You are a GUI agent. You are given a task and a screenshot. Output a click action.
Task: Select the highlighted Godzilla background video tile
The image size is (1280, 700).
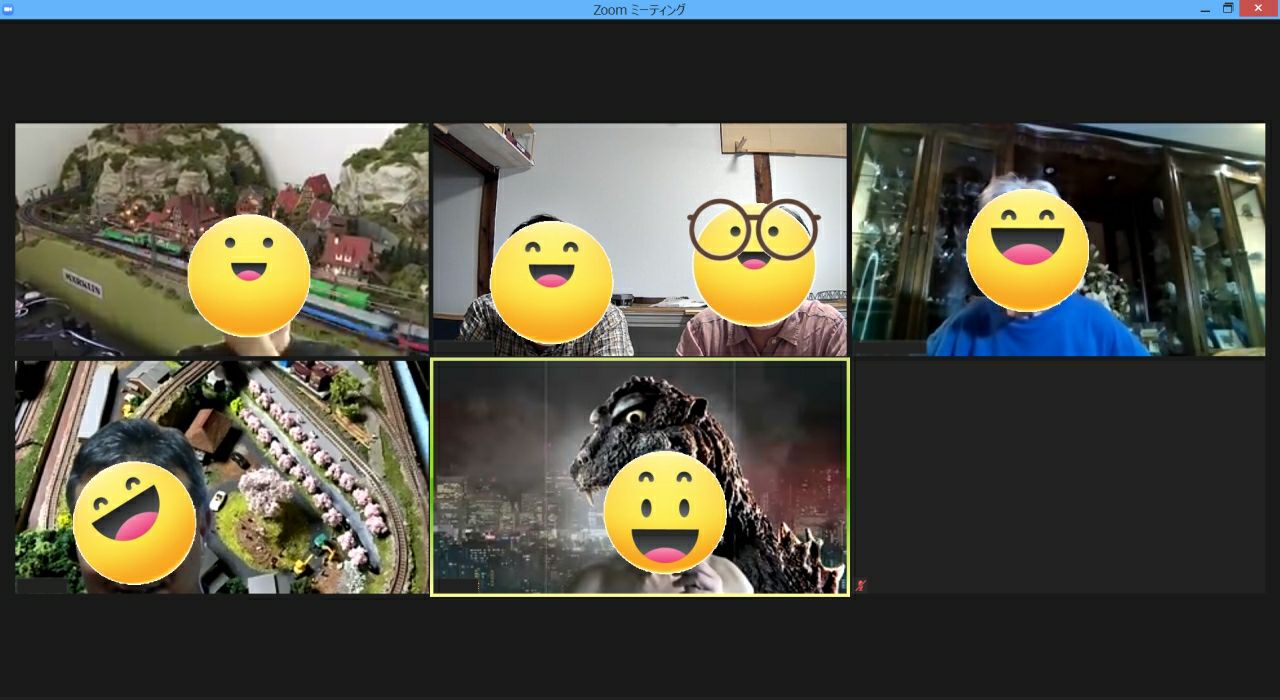coord(640,477)
